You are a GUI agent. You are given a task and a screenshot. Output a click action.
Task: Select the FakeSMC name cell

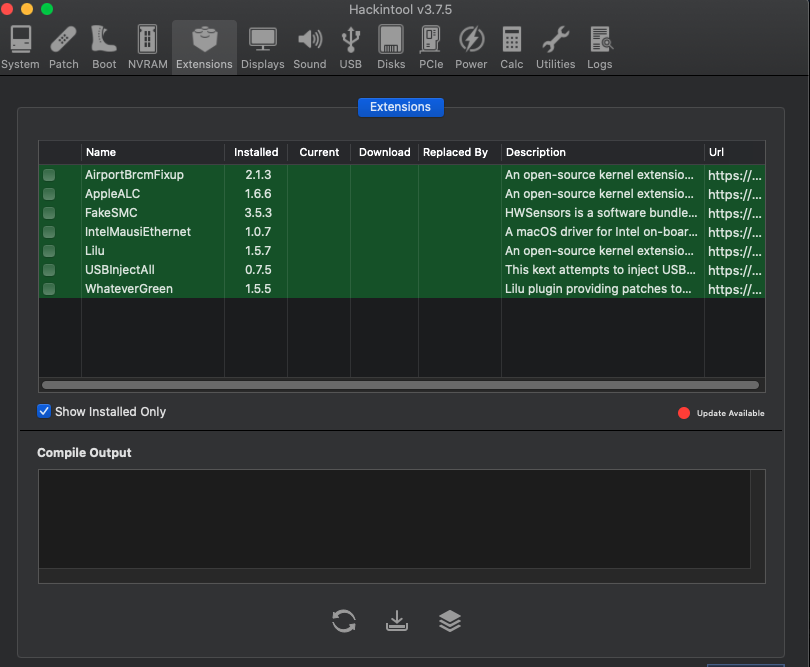[111, 213]
